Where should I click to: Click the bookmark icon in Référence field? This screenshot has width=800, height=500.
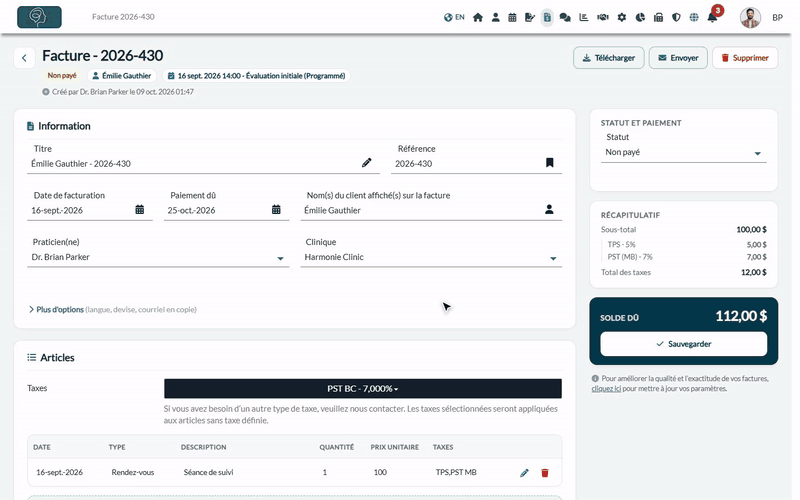click(x=549, y=163)
